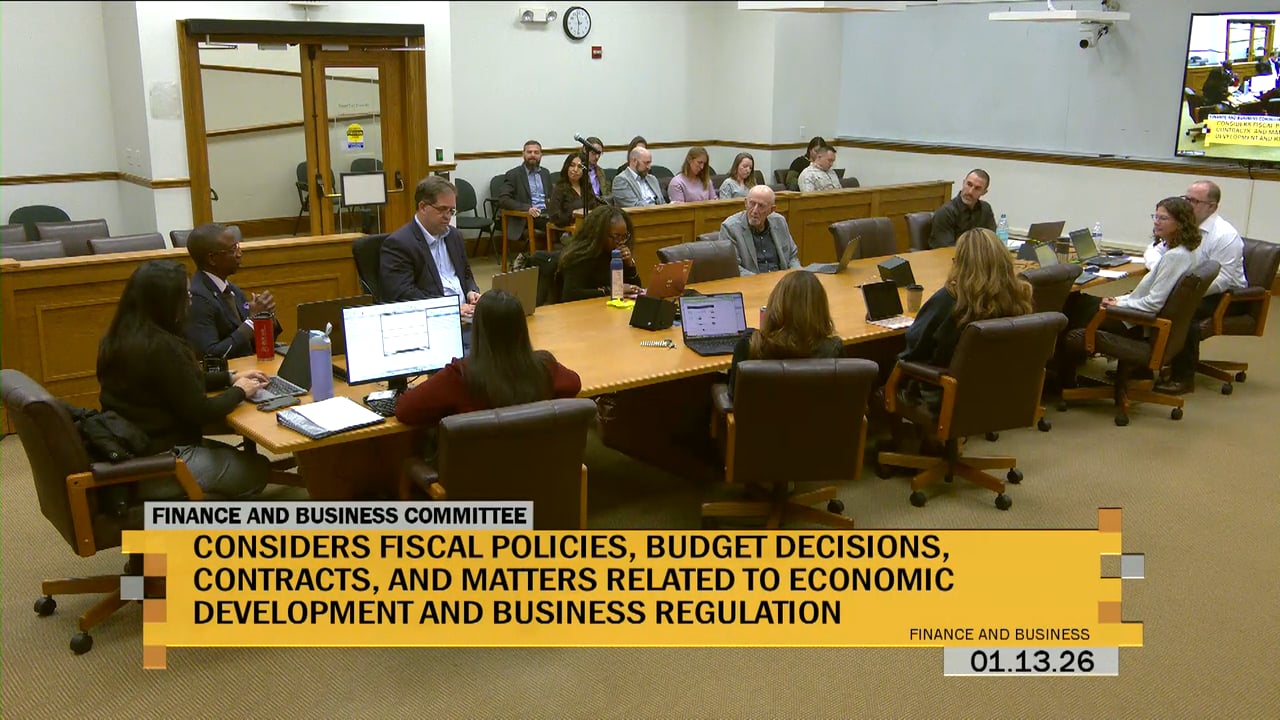The height and width of the screenshot is (720, 1280).
Task: Click the open laptop screen at table center
Action: click(x=713, y=317)
